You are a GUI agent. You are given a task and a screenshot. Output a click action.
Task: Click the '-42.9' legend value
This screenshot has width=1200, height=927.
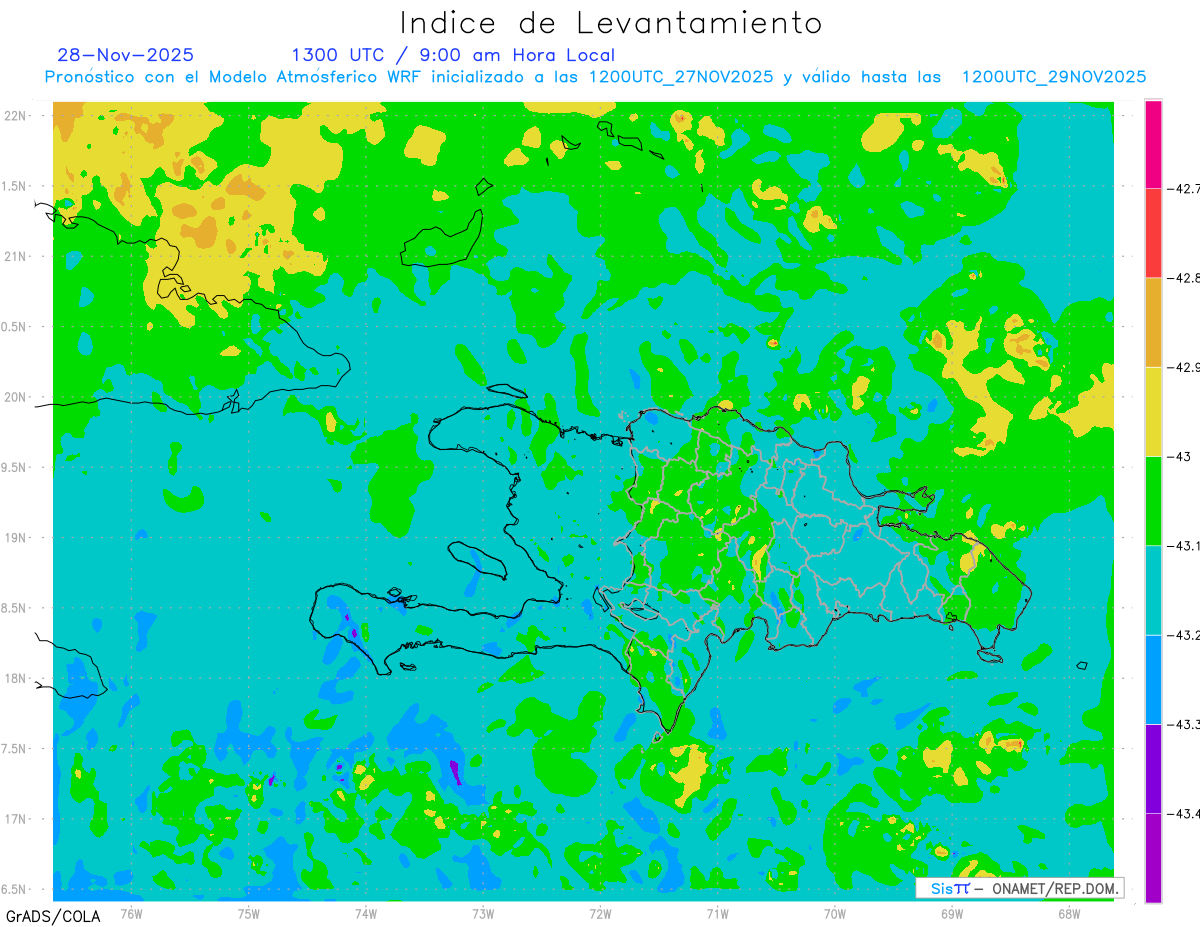pyautogui.click(x=1184, y=367)
